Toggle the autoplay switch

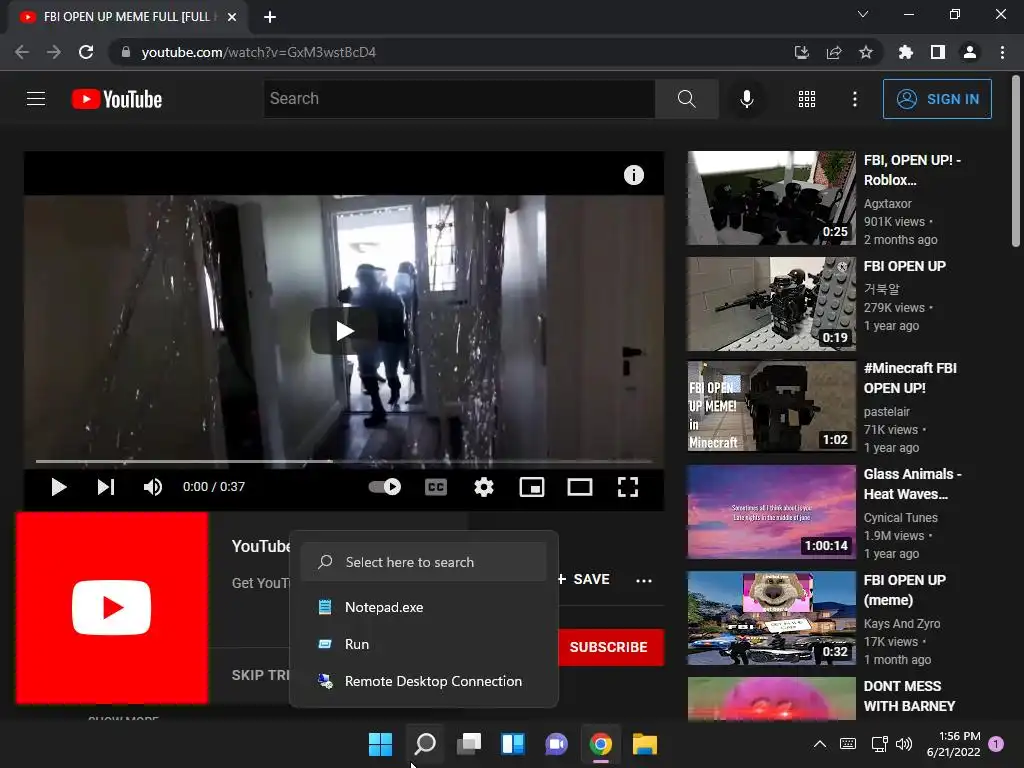pyautogui.click(x=385, y=487)
